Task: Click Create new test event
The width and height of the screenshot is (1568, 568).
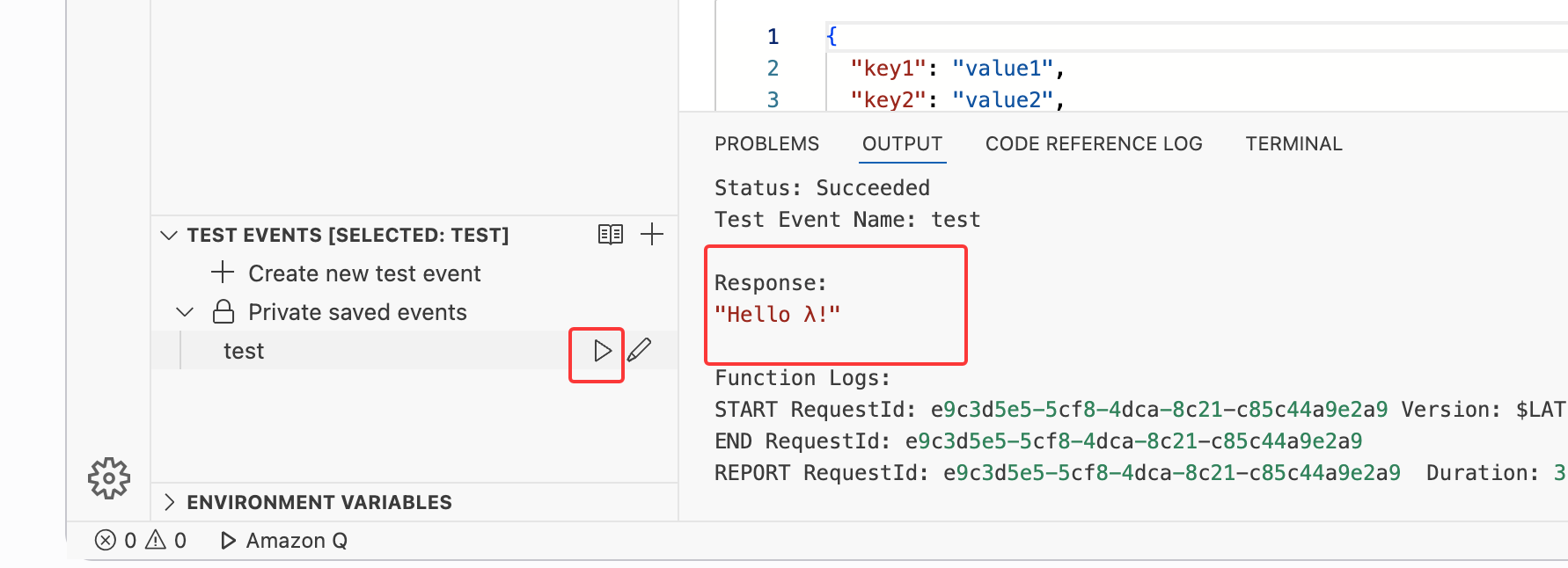Action: [363, 273]
